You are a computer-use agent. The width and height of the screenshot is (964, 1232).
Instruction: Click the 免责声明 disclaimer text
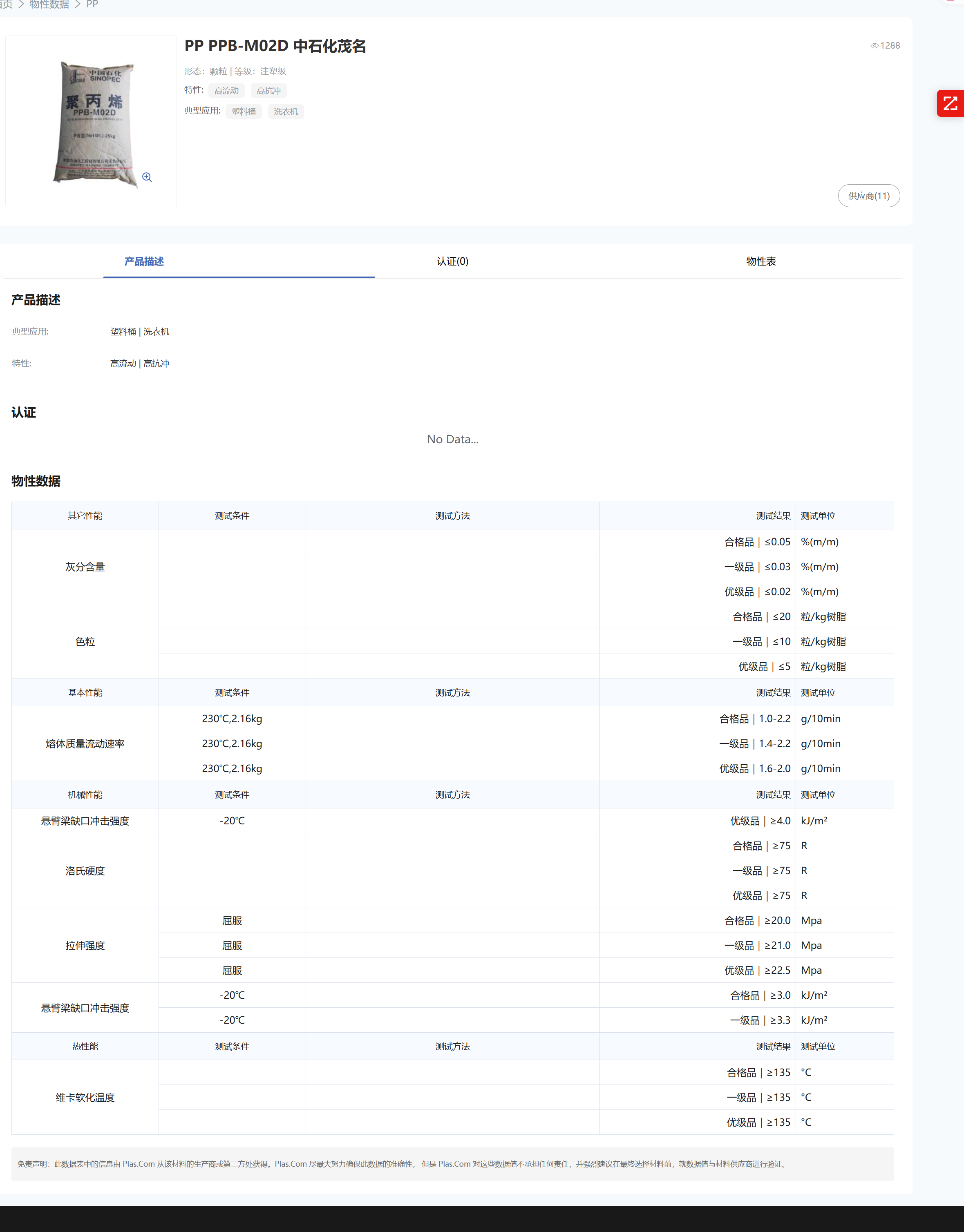(x=403, y=1164)
